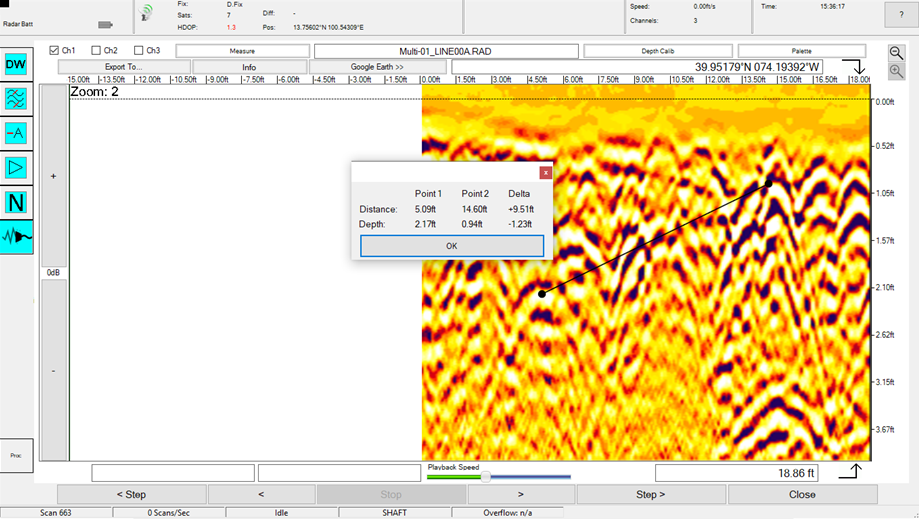
Task: Click the Measure button
Action: tap(242, 50)
